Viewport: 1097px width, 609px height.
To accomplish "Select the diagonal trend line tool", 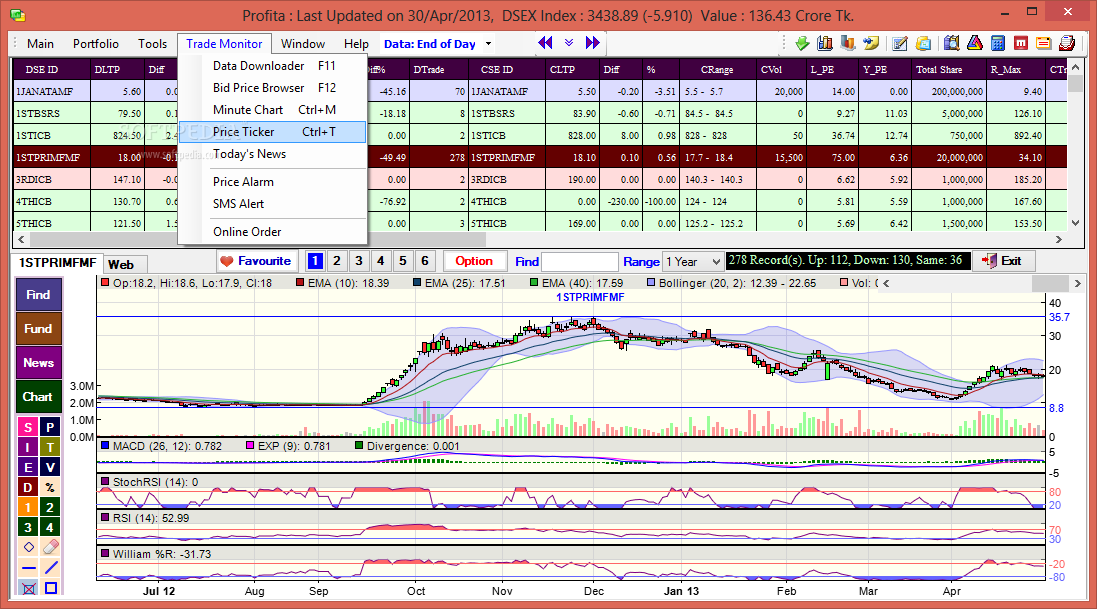I will pos(50,568).
